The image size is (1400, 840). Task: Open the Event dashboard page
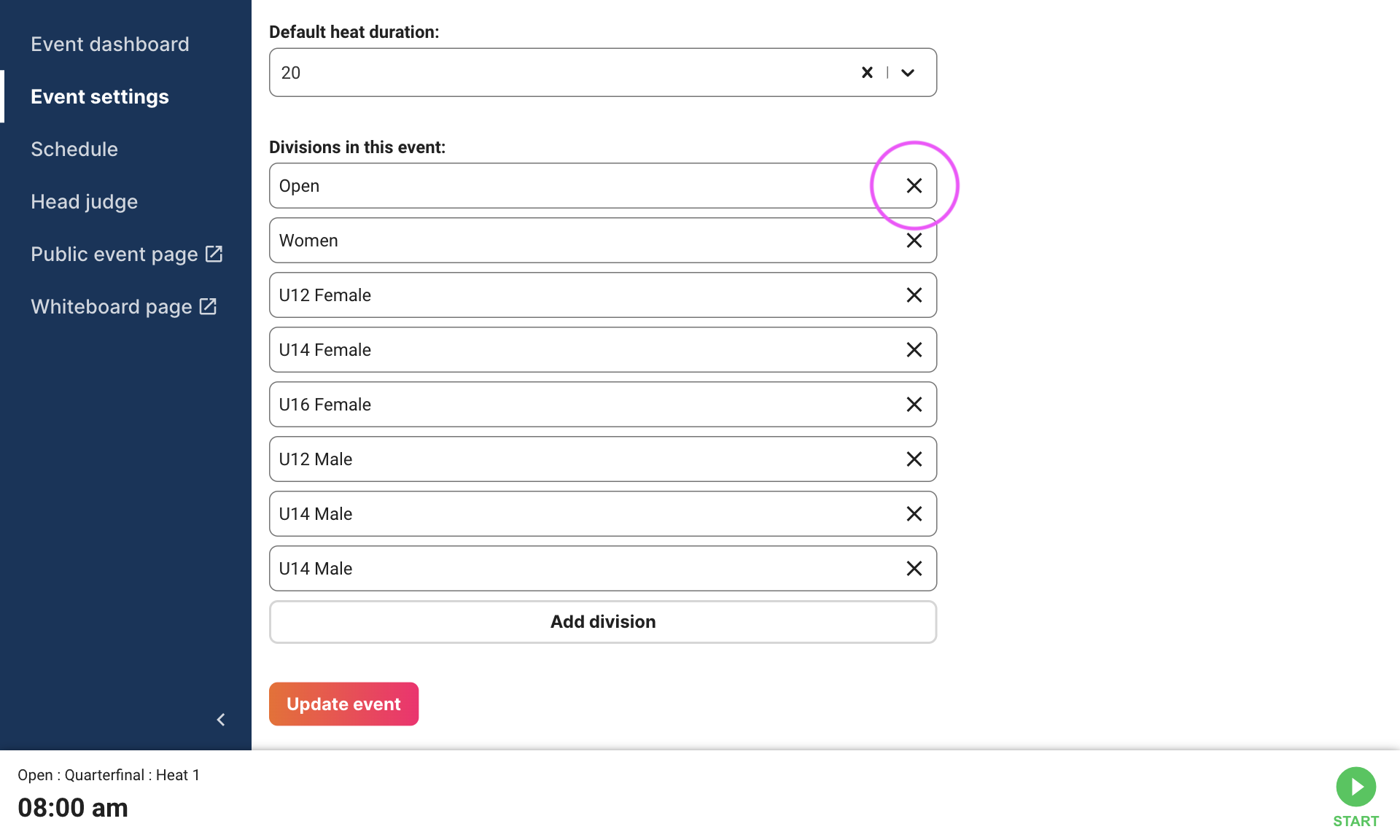tap(109, 44)
